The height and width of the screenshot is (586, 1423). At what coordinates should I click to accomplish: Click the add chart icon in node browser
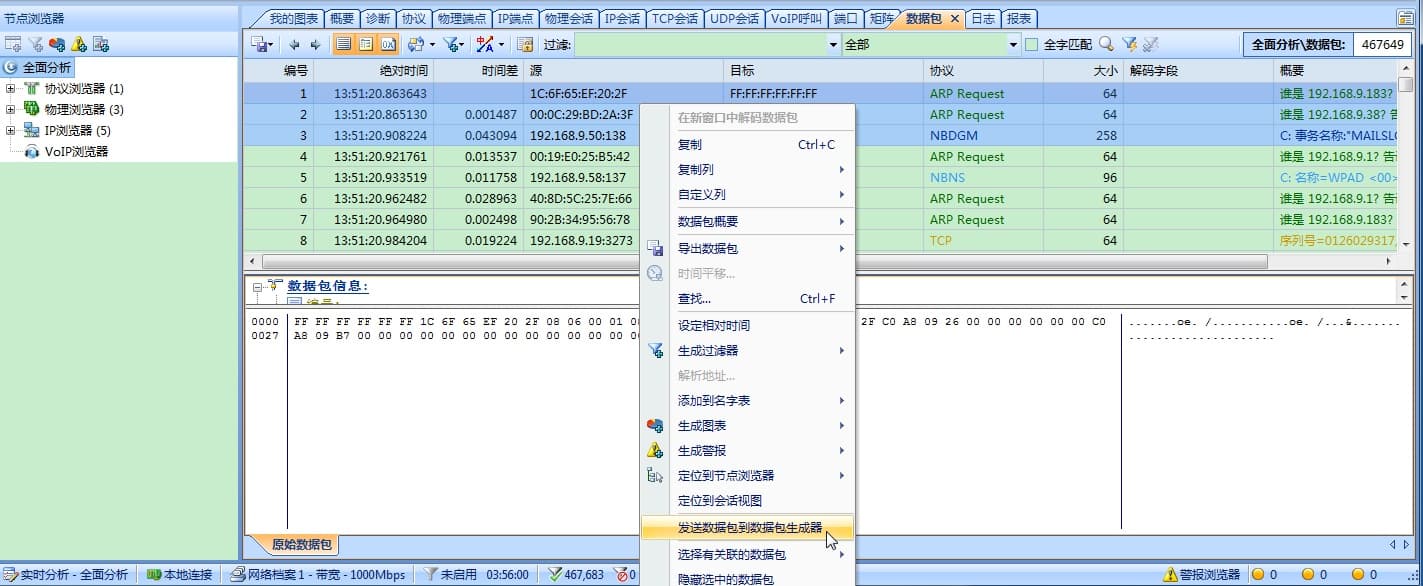57,44
